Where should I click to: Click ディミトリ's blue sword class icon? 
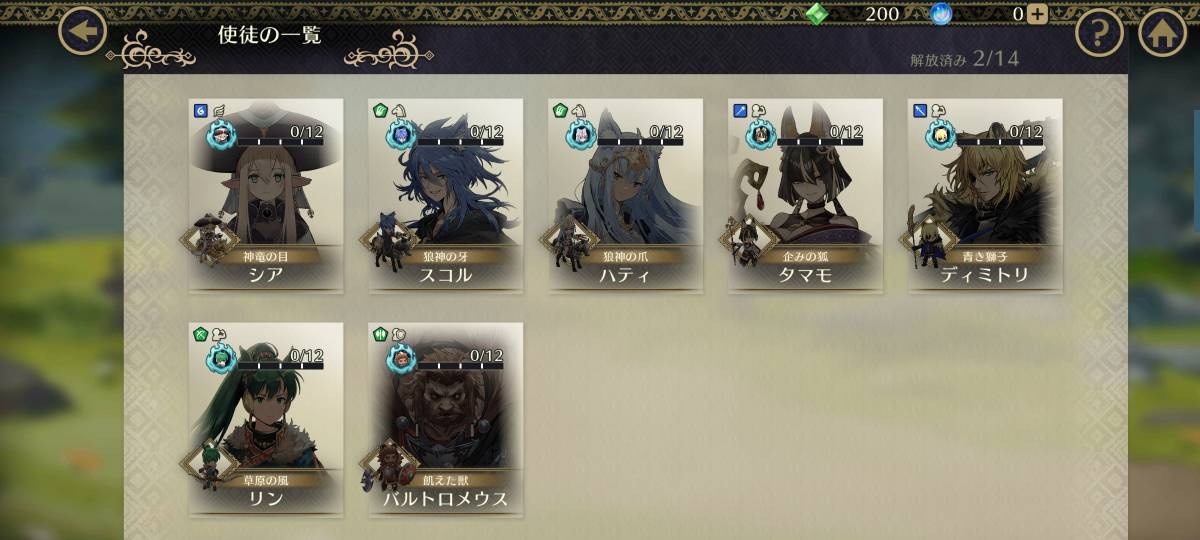(x=918, y=110)
